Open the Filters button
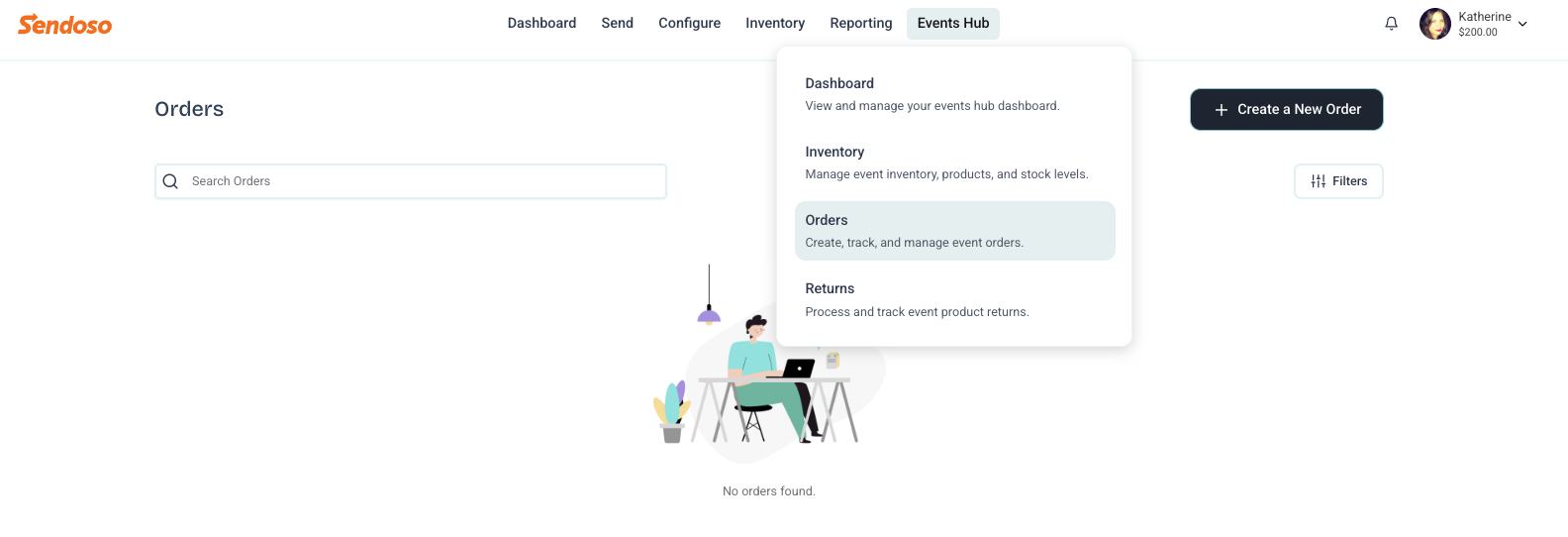This screenshot has height=537, width=1568. click(x=1338, y=181)
